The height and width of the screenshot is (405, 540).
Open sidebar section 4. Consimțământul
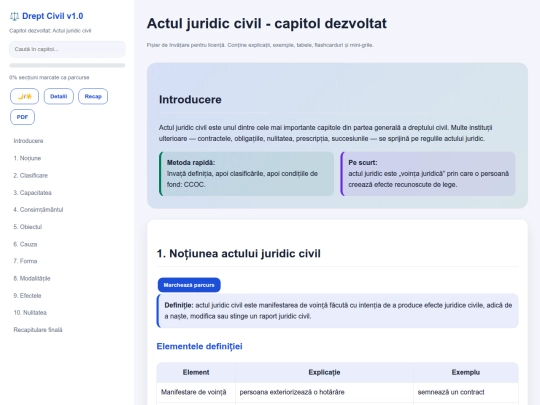pyautogui.click(x=38, y=209)
